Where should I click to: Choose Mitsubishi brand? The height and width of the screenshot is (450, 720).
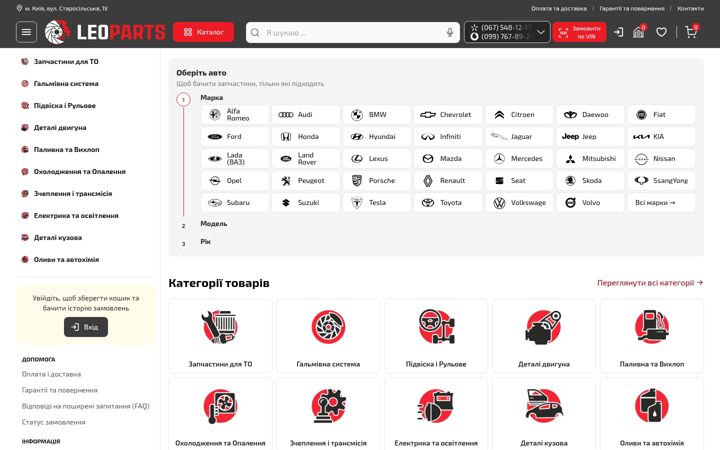pos(590,159)
